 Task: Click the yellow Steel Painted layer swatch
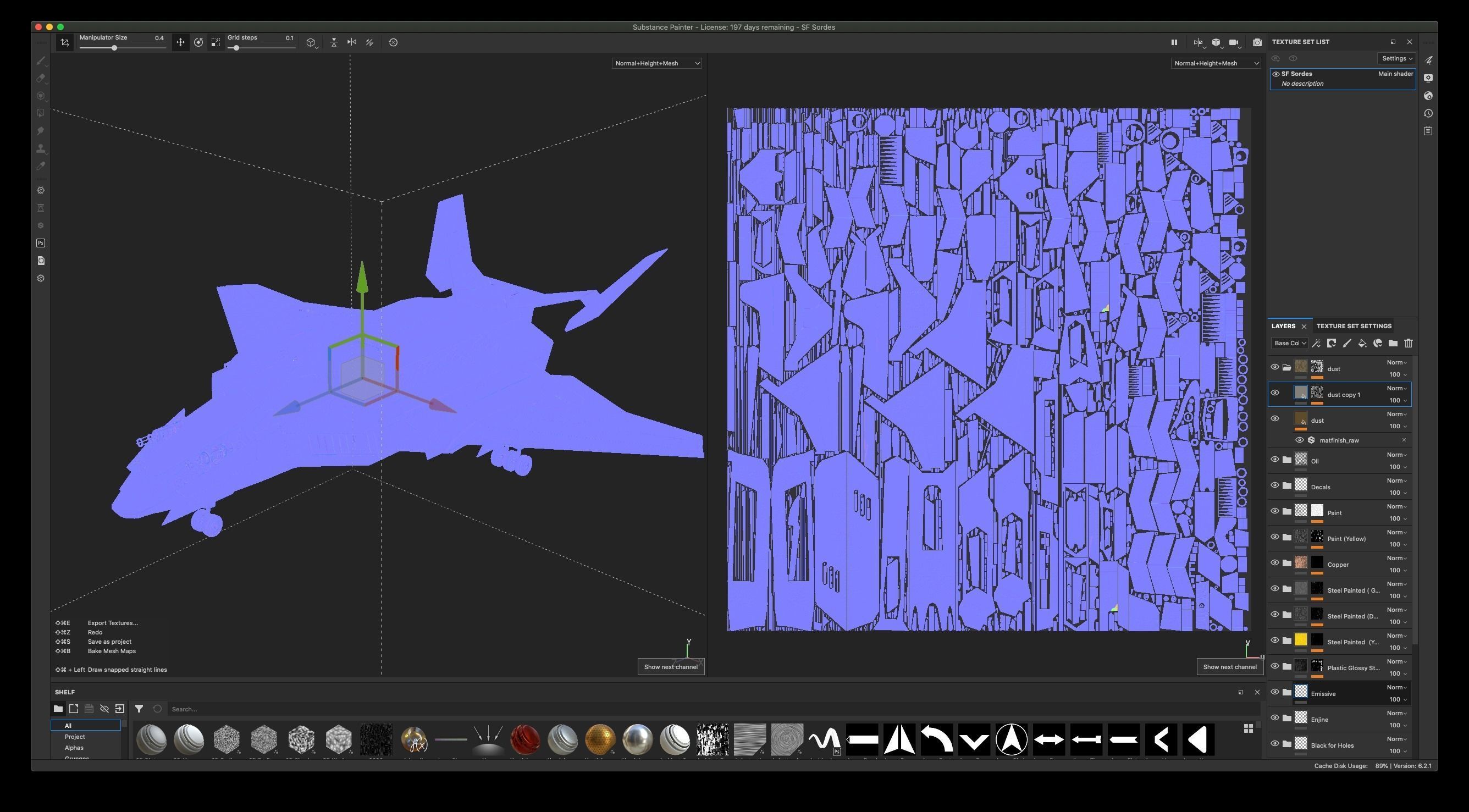coord(1300,640)
